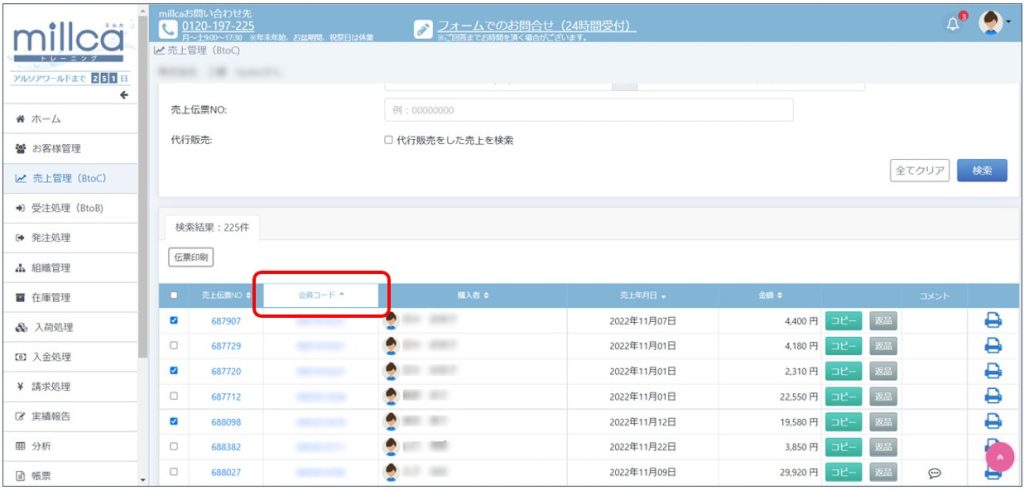The image size is (1024, 490).
Task: Click print icon for order 687720
Action: coord(992,370)
